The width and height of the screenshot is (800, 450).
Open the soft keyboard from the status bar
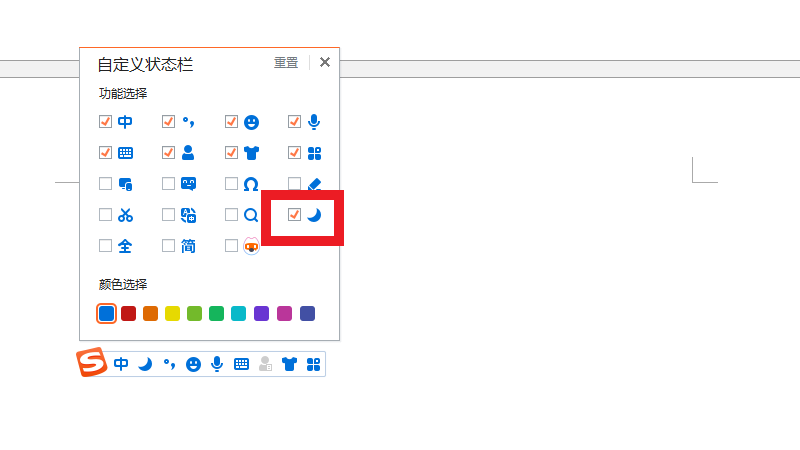pyautogui.click(x=241, y=364)
